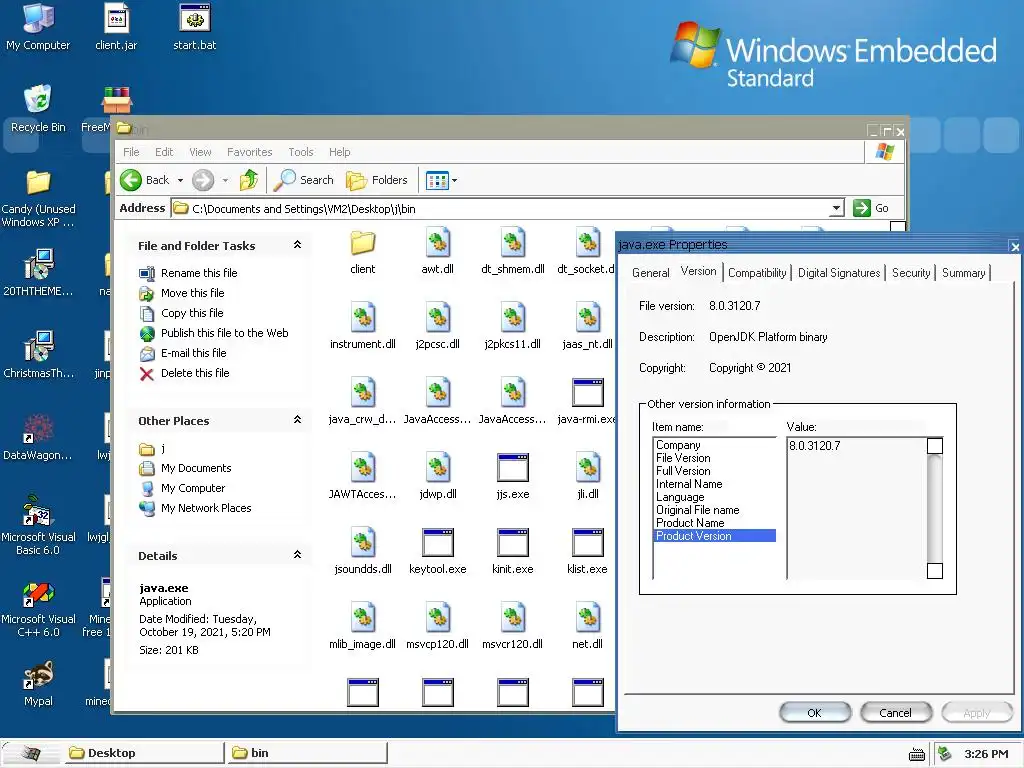1024x768 pixels.
Task: Select the j2pcsc.dll file
Action: pyautogui.click(x=438, y=327)
